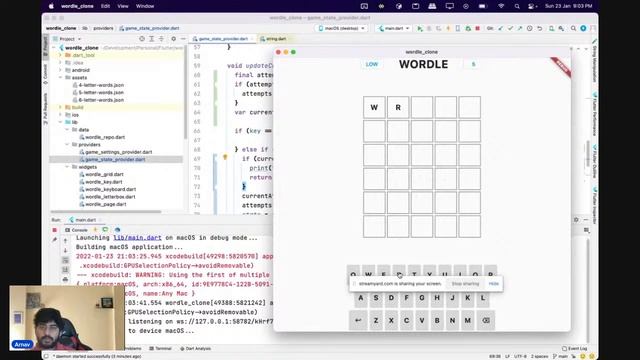This screenshot has height=360, width=640.
Task: Collapse the providers folder
Action: tap(67, 144)
